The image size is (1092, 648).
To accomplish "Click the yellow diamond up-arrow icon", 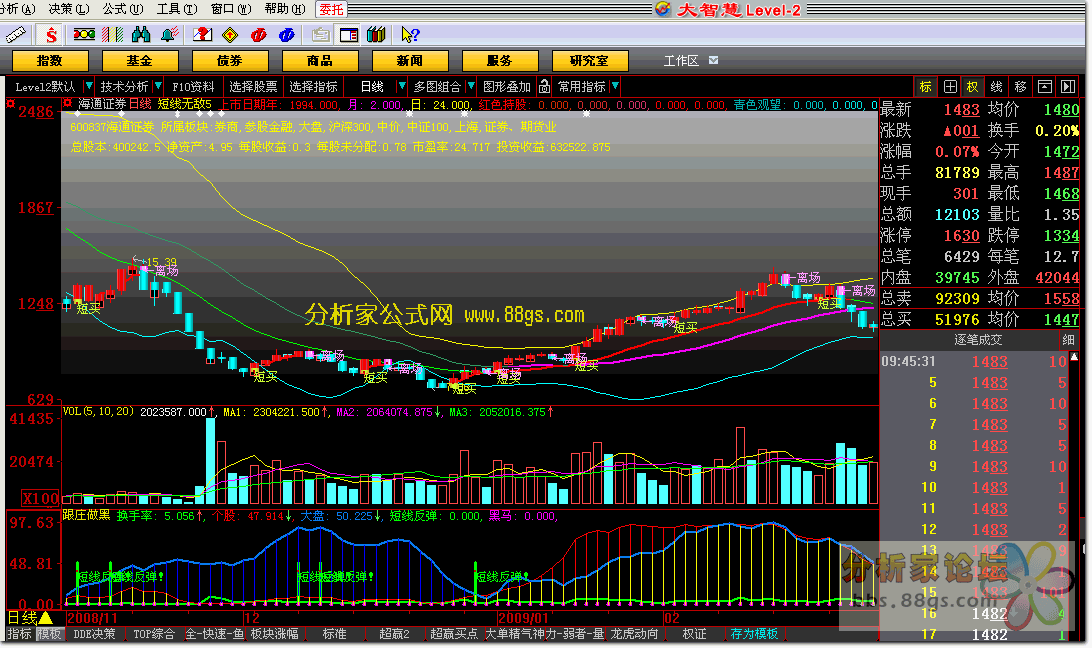I will point(231,34).
